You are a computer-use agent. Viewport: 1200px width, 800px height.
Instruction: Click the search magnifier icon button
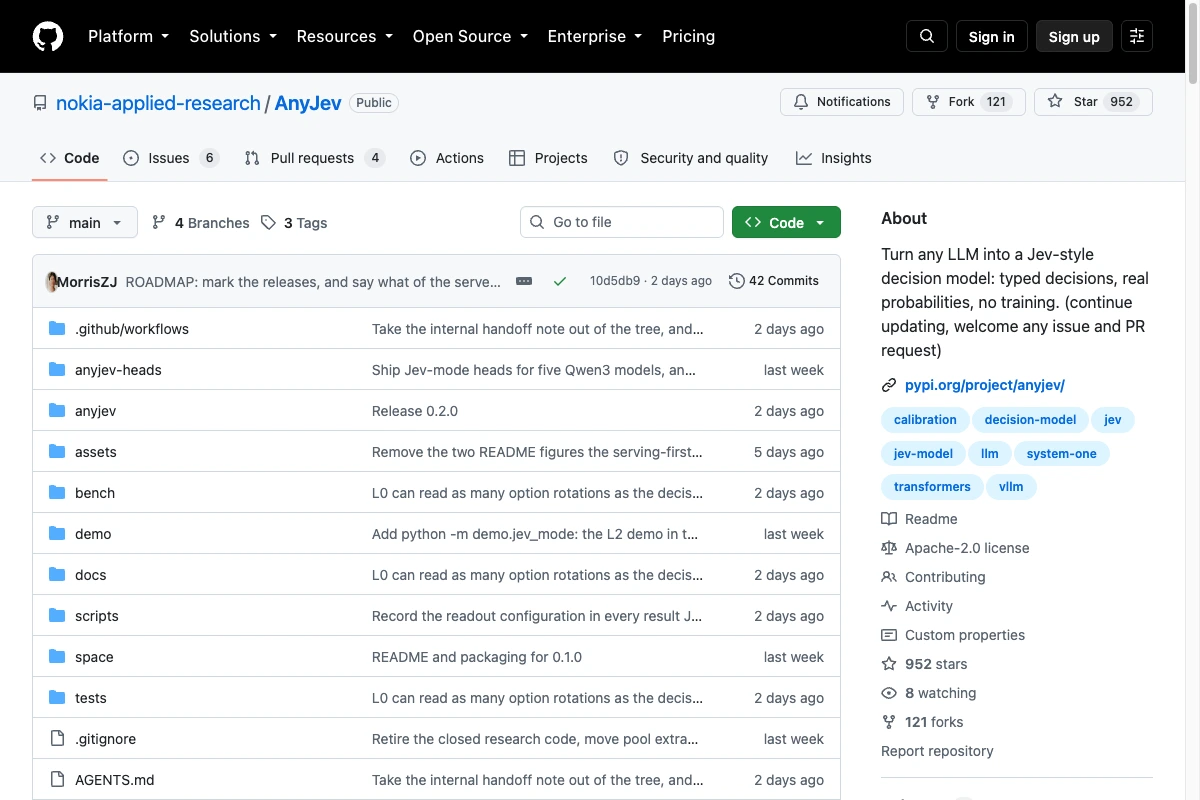(927, 37)
